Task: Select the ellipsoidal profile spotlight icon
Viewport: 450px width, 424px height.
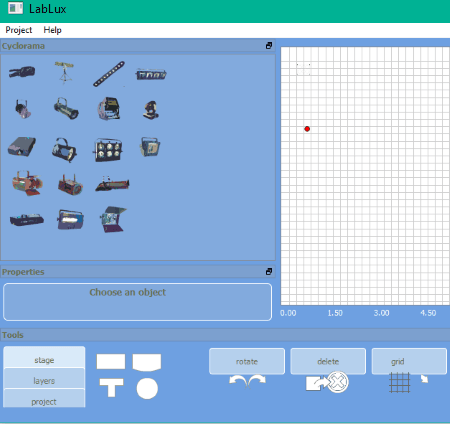Action: tap(66, 108)
